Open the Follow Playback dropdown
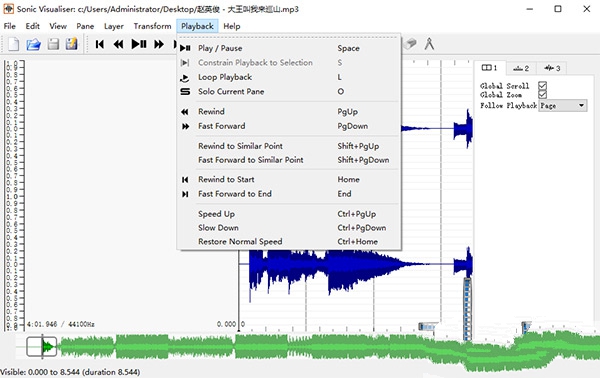600x378 pixels. (x=562, y=106)
